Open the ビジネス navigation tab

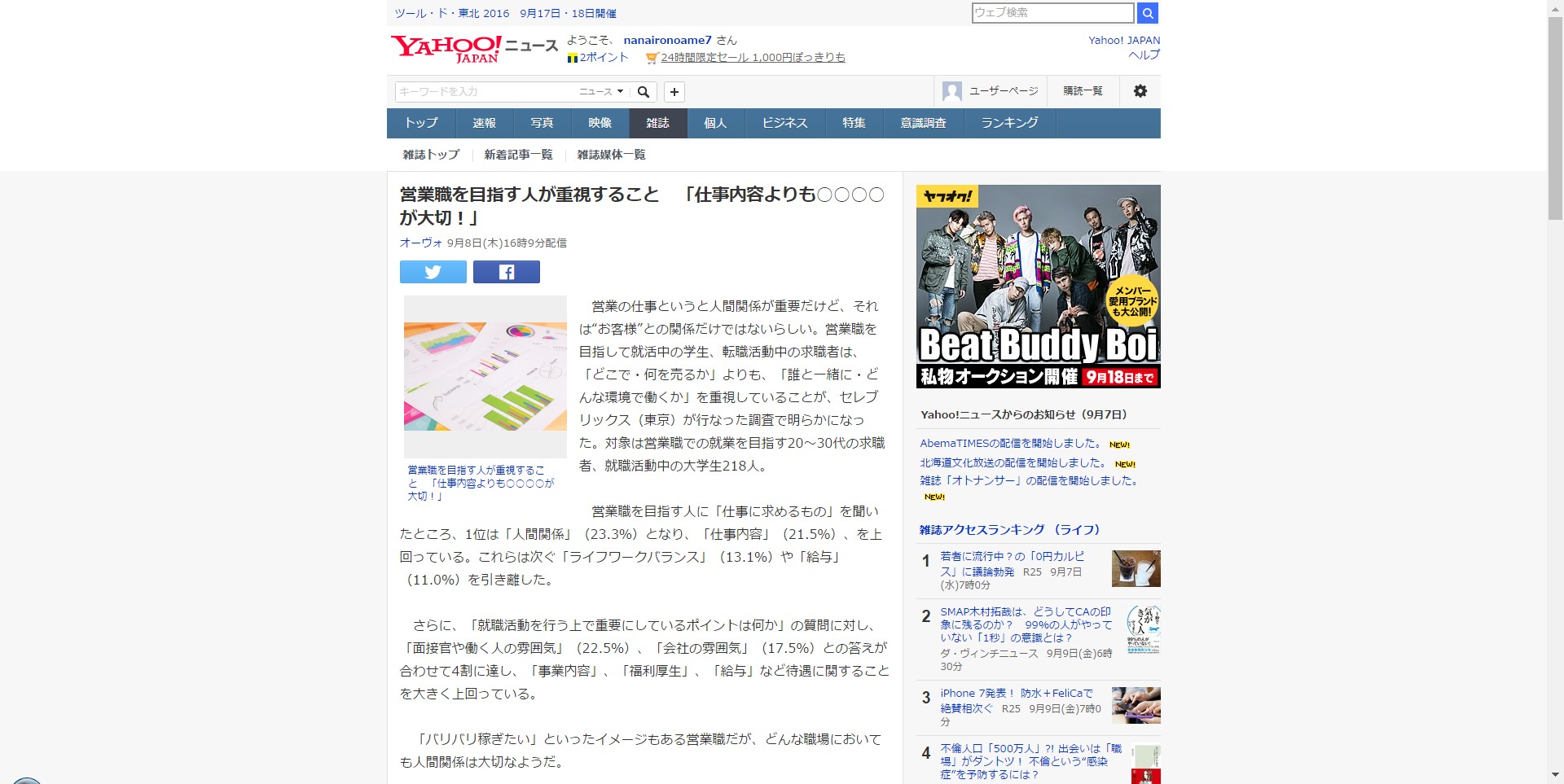coord(785,123)
